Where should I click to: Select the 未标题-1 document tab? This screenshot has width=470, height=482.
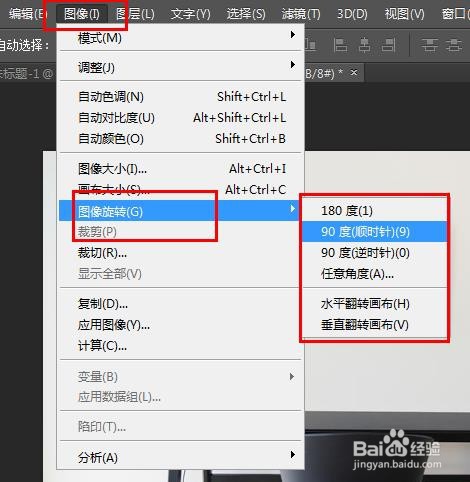click(x=27, y=73)
